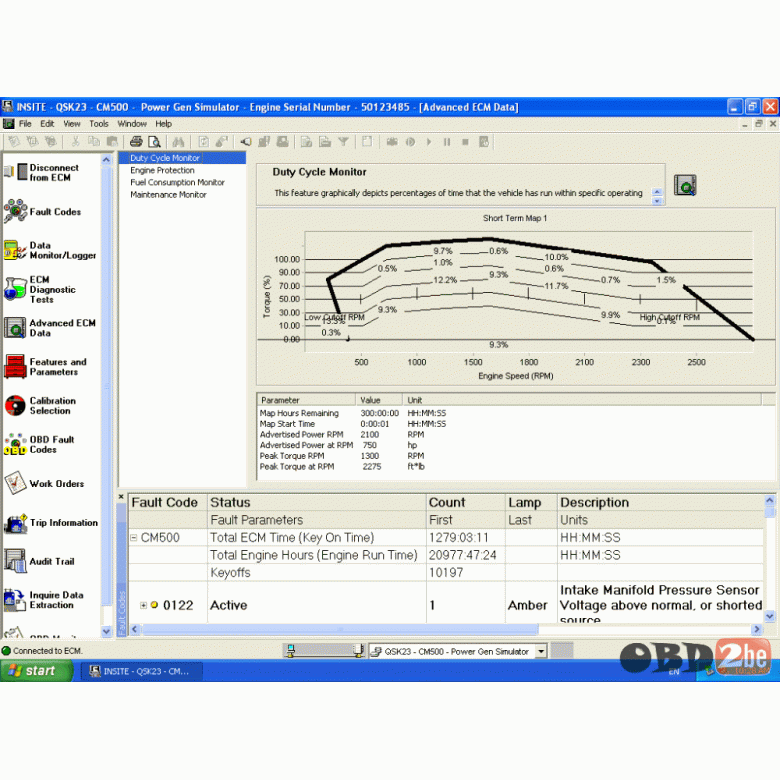Select the Map Hours Remaining row
Screen dimensions: 780x780
click(353, 413)
